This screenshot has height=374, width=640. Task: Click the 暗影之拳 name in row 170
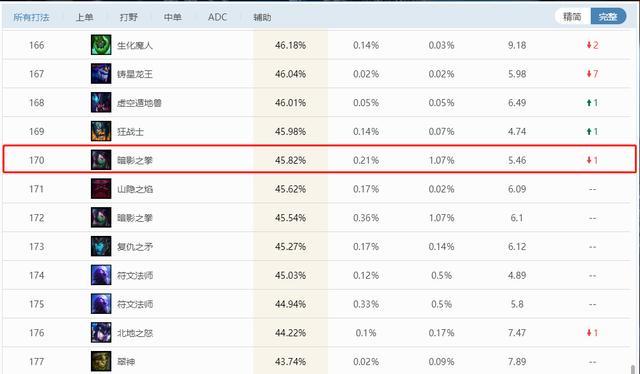pos(135,160)
